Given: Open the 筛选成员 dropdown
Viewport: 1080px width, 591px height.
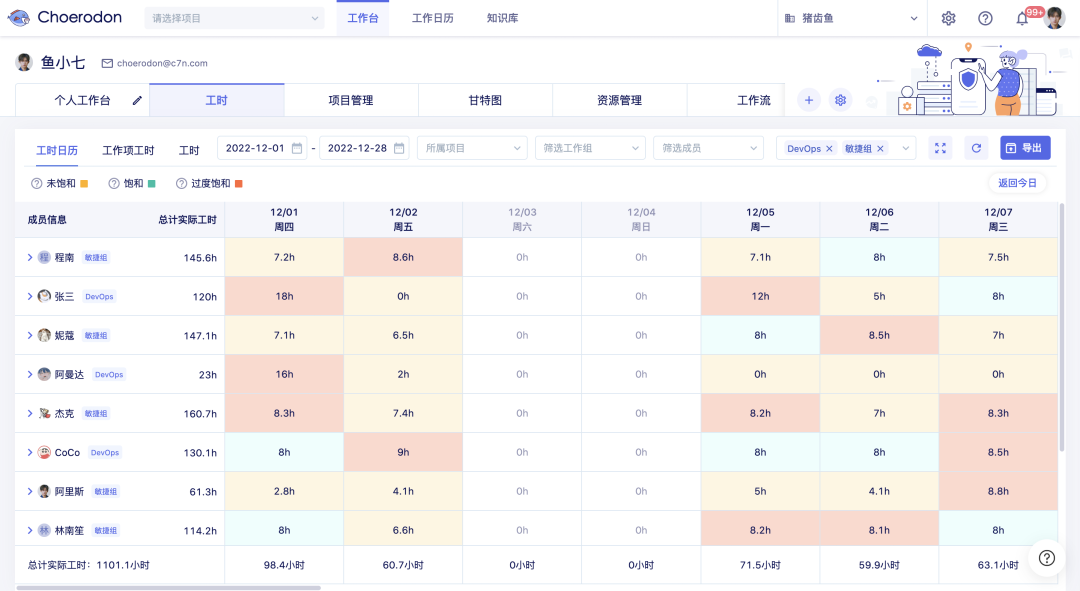Looking at the screenshot, I should click(x=708, y=148).
